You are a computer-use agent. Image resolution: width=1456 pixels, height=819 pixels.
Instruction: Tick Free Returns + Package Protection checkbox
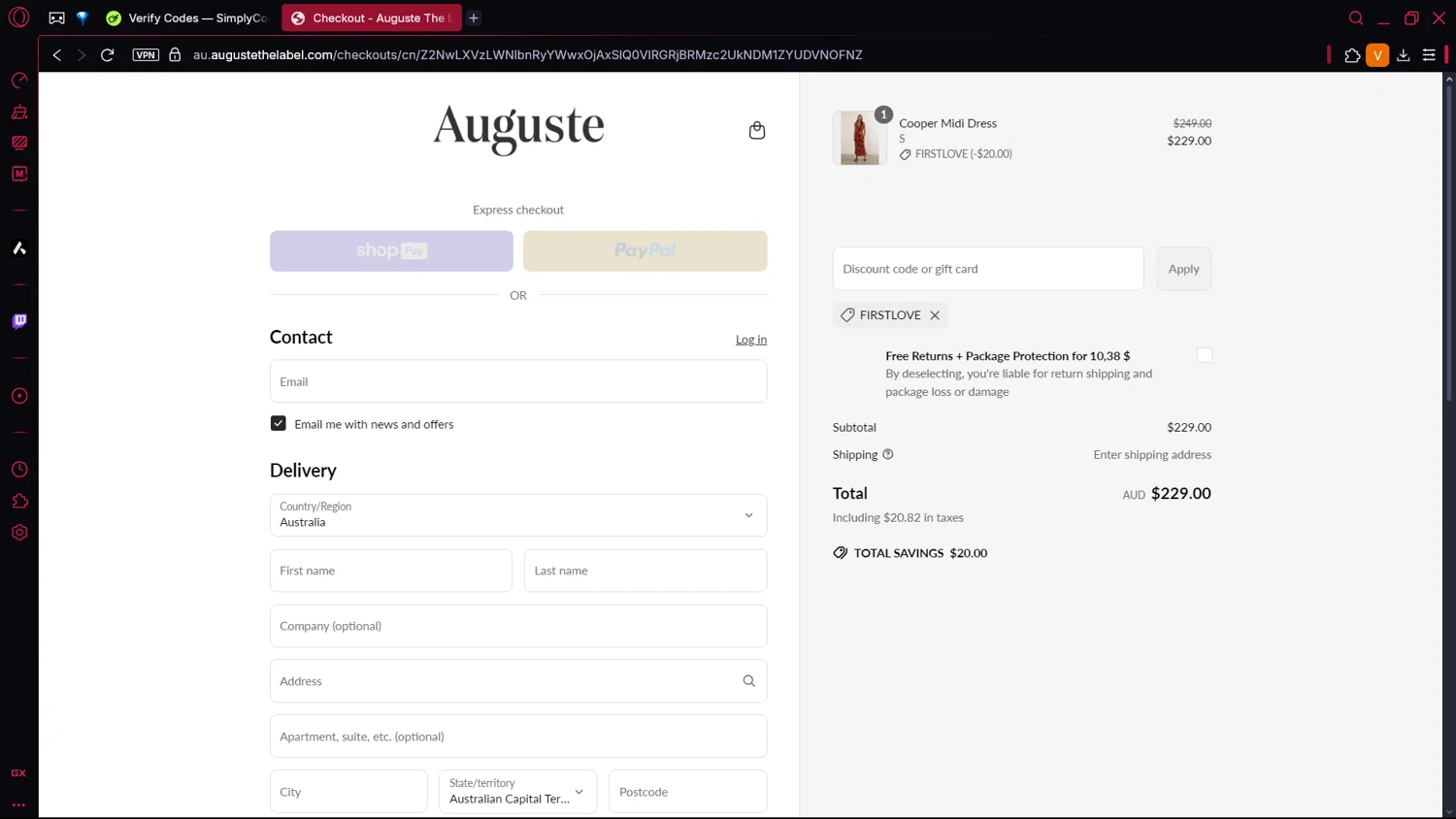click(1205, 355)
